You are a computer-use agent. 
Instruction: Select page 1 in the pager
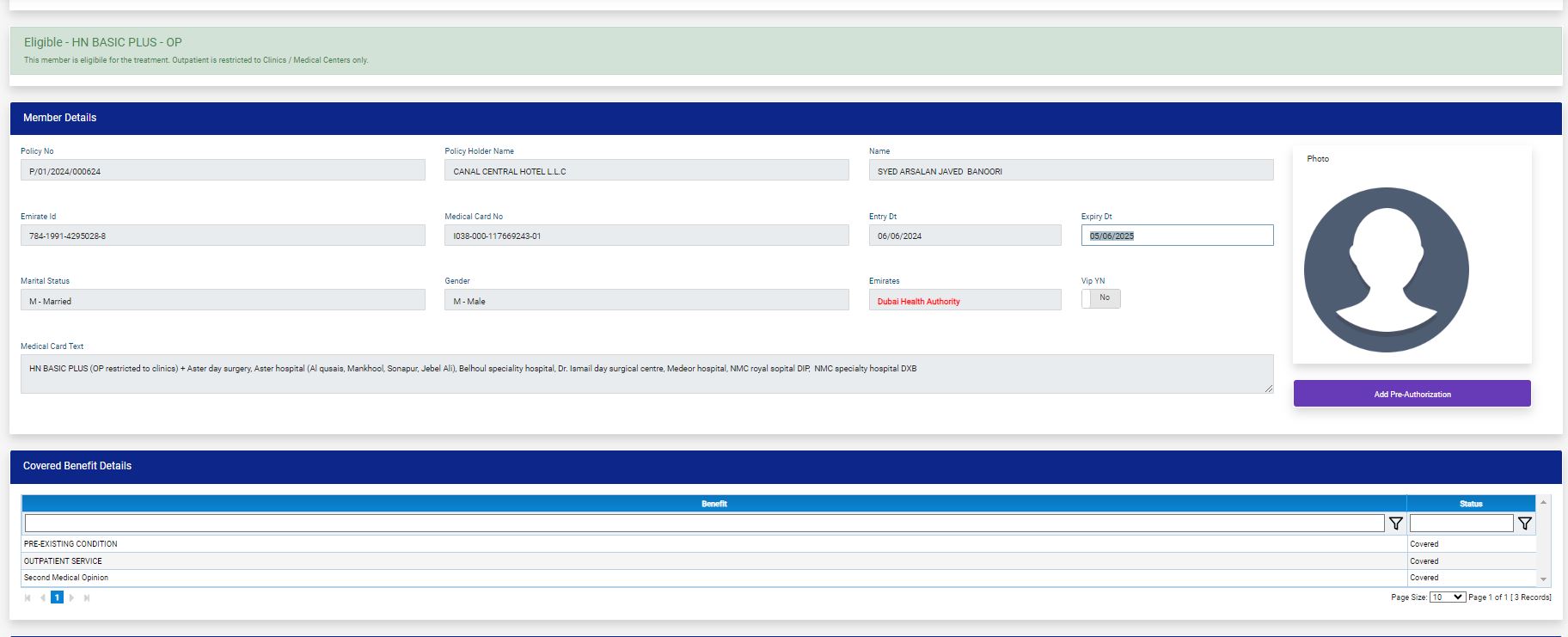(x=57, y=597)
